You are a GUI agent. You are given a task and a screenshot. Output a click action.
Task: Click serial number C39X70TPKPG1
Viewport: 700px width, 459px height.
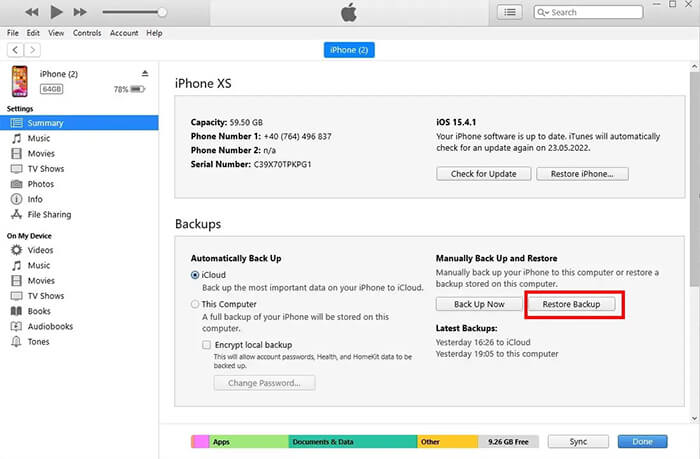point(283,164)
